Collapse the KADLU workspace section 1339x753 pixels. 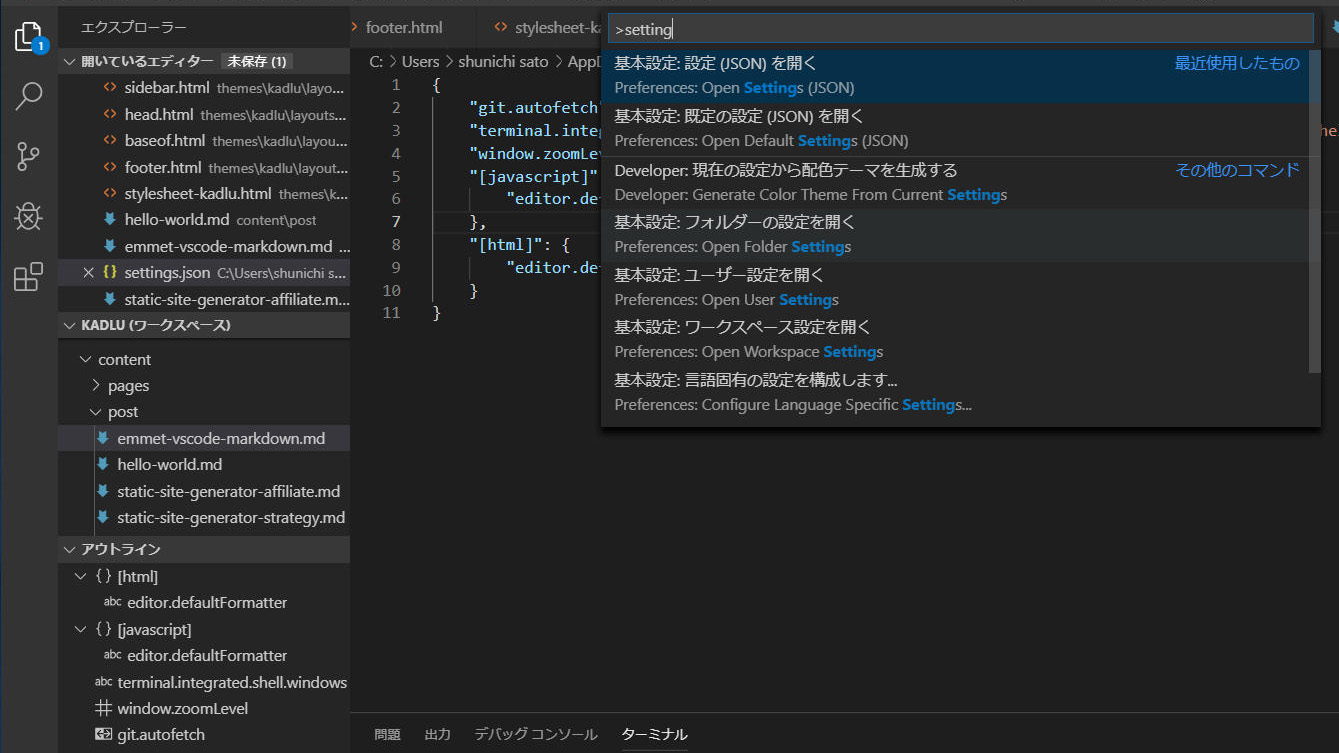(x=69, y=325)
